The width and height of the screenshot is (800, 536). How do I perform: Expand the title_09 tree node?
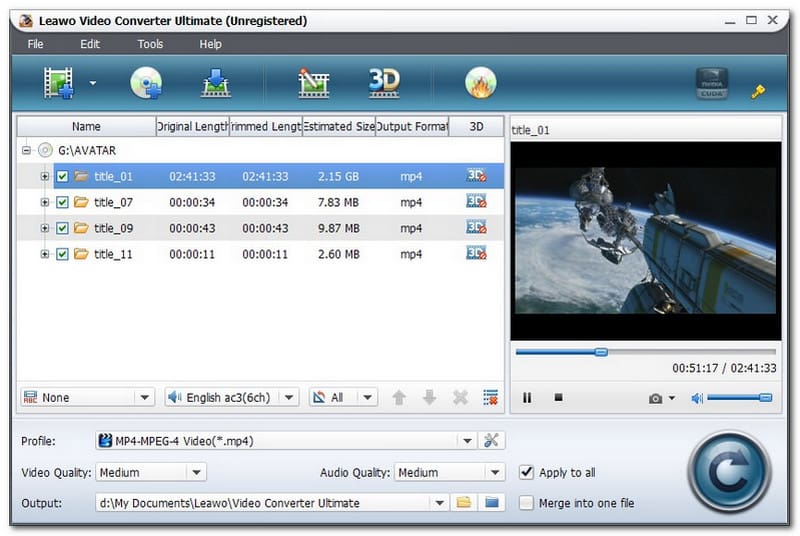point(44,228)
